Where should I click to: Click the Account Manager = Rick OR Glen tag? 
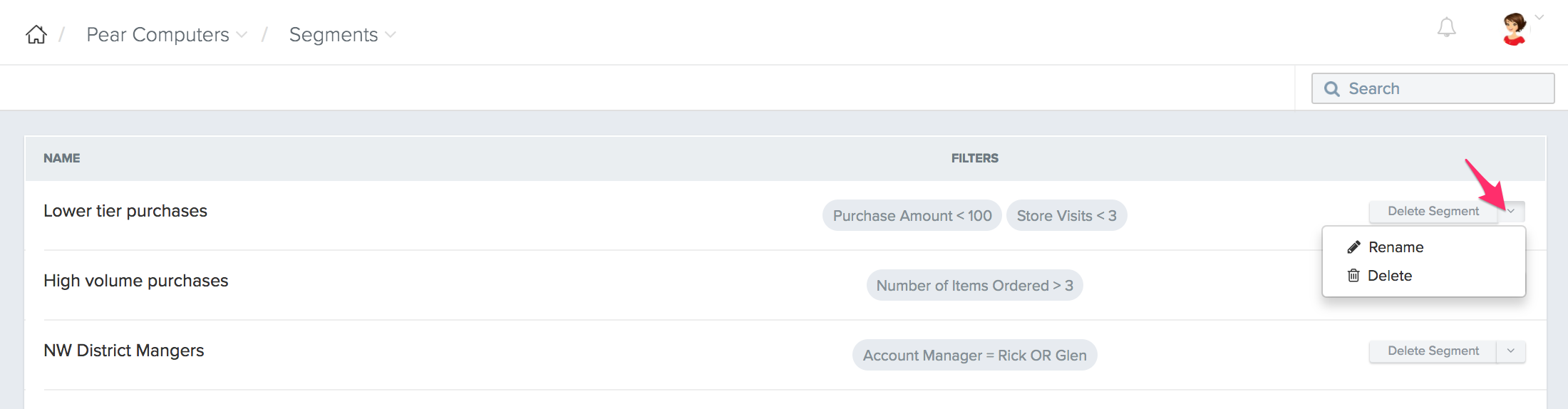tap(974, 356)
